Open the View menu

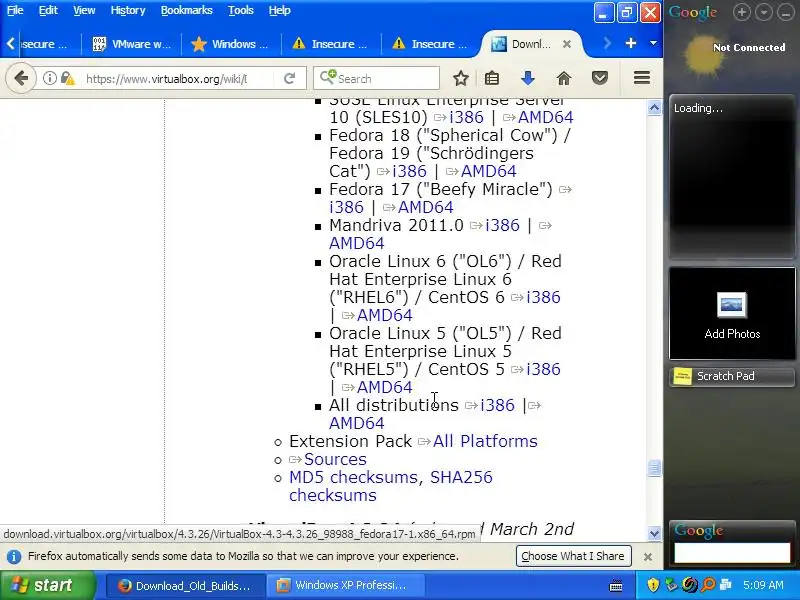click(x=84, y=10)
